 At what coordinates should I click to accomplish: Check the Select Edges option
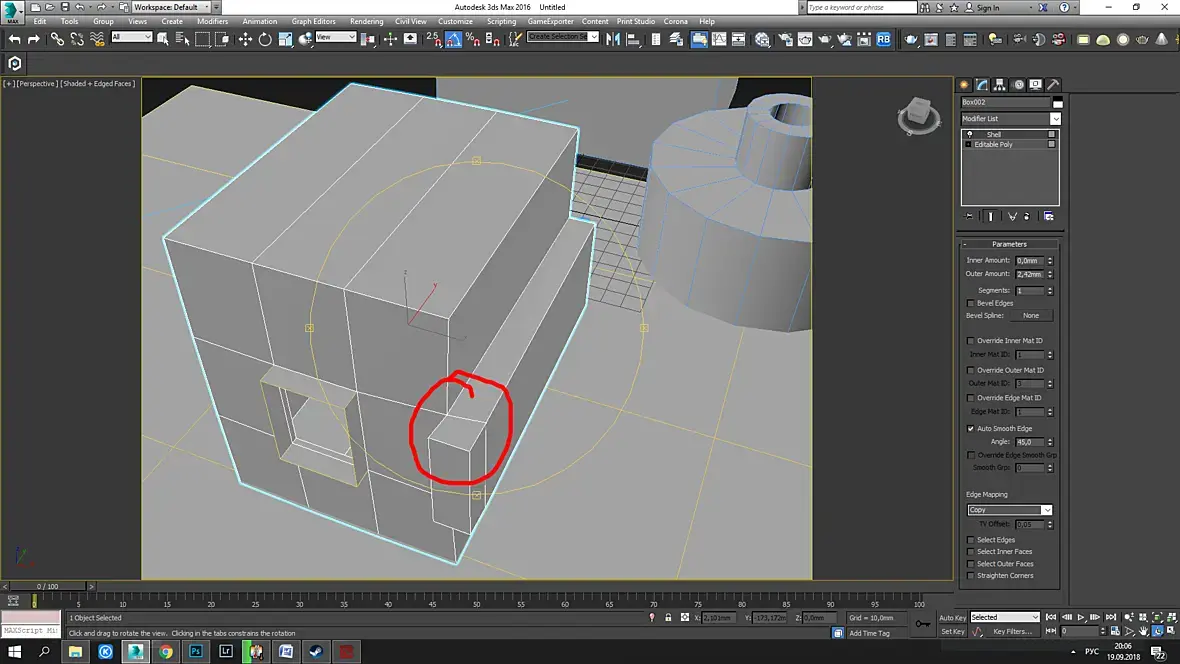970,540
